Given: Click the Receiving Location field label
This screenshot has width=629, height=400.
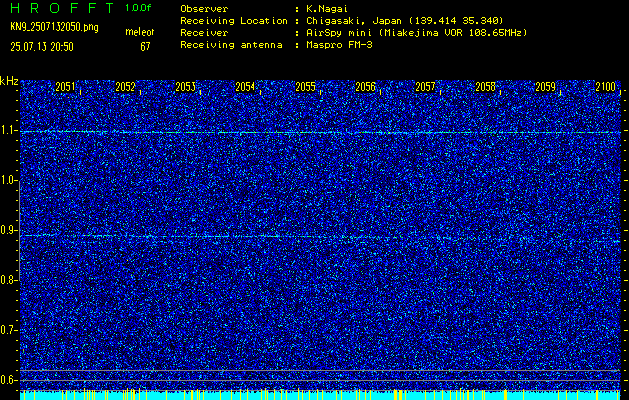Looking at the screenshot, I should coord(234,21).
